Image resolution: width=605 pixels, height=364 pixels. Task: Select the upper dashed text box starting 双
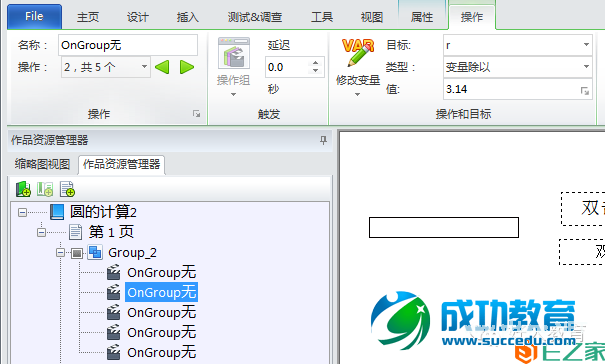coord(583,209)
